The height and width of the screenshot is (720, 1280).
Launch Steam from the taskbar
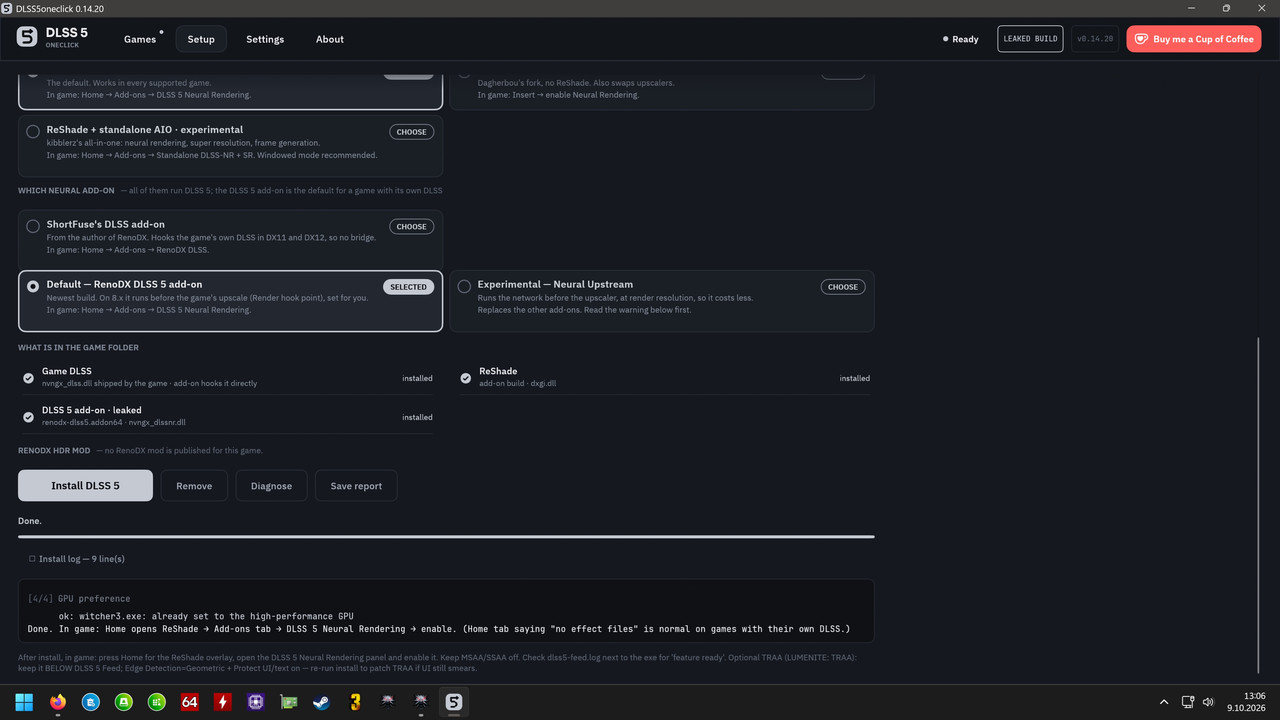321,702
